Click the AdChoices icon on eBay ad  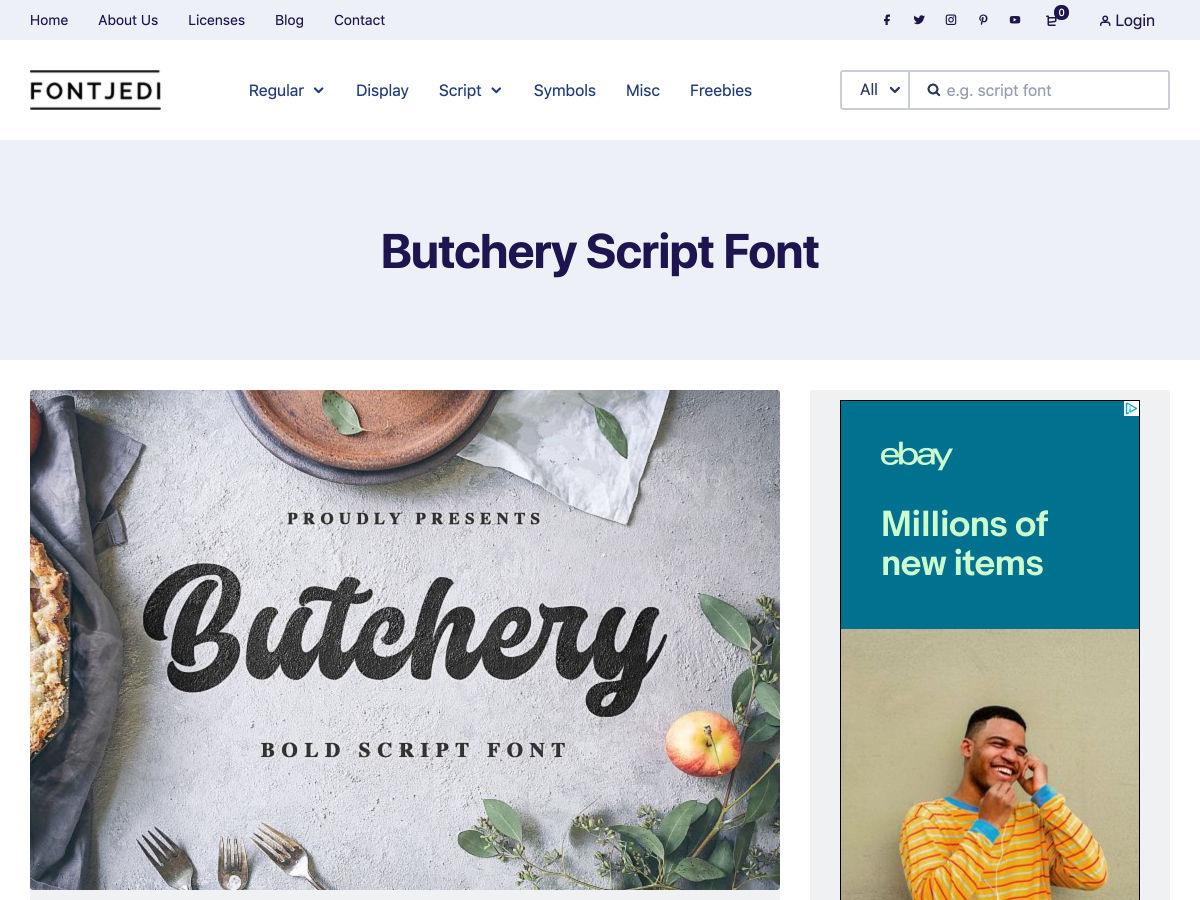pos(1131,409)
